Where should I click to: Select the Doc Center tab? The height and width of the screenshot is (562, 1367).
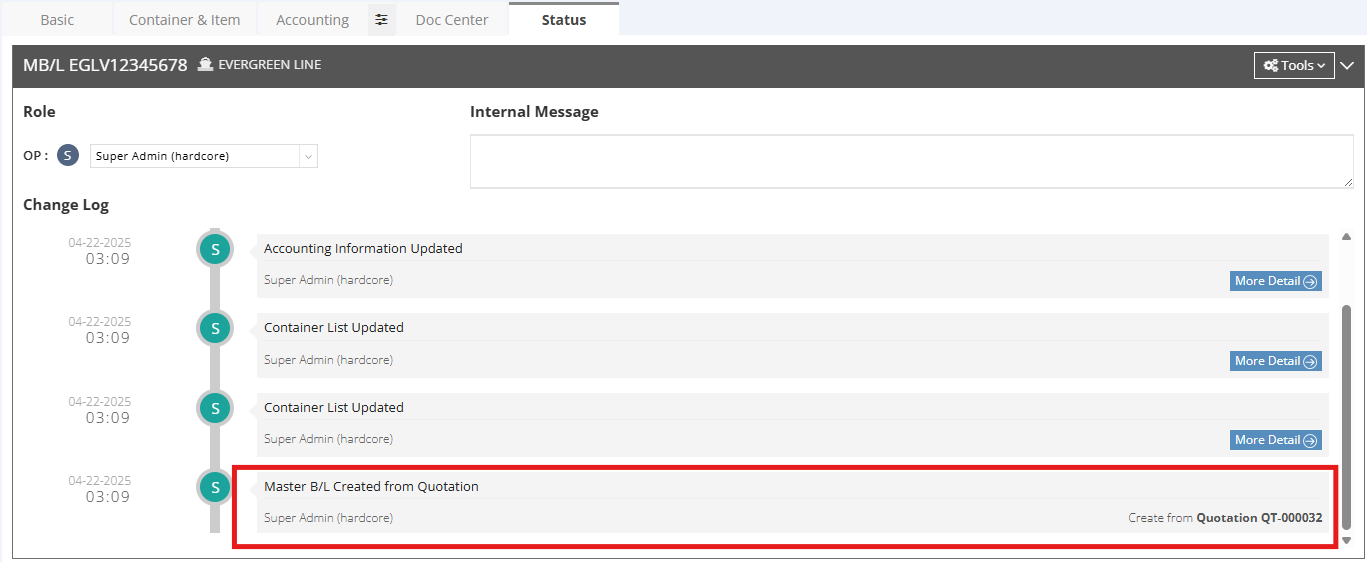pyautogui.click(x=452, y=20)
